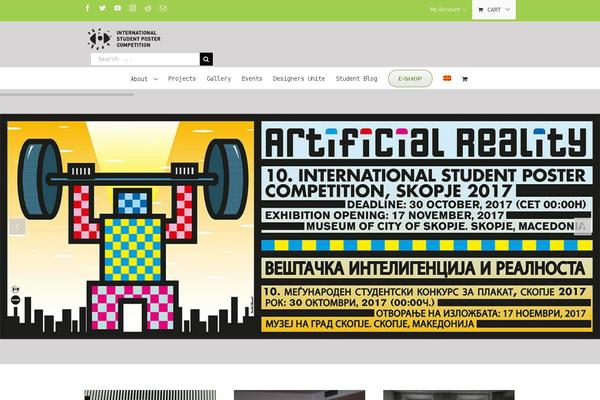Expand the CART dropdown in top bar
The height and width of the screenshot is (400, 600).
coord(494,10)
